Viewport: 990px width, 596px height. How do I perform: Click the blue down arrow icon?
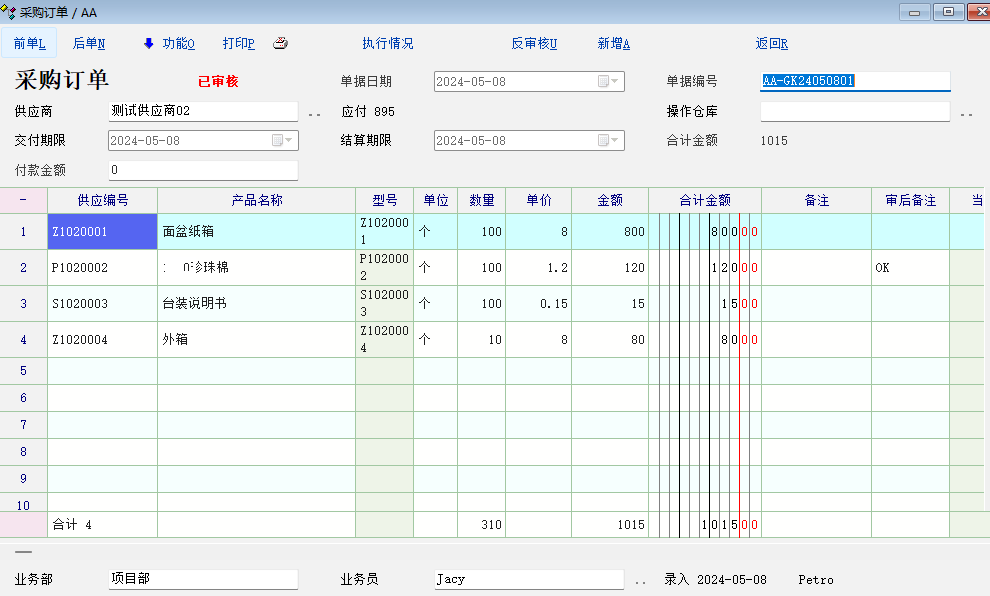click(x=149, y=43)
